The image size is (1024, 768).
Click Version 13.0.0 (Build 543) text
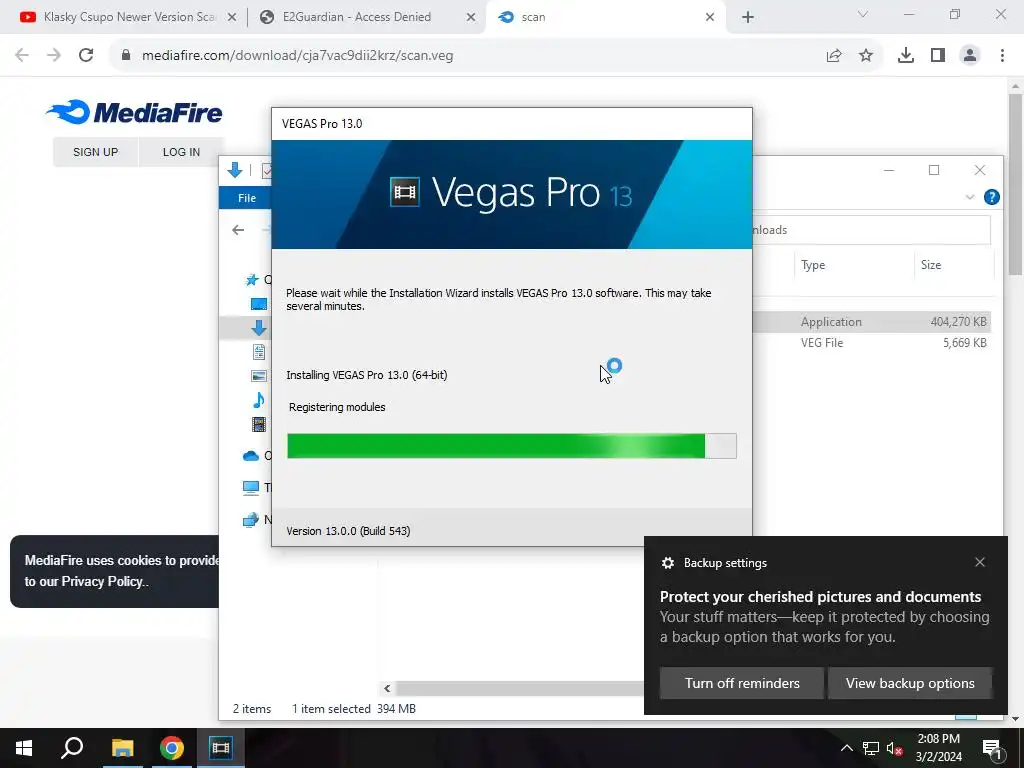(348, 531)
